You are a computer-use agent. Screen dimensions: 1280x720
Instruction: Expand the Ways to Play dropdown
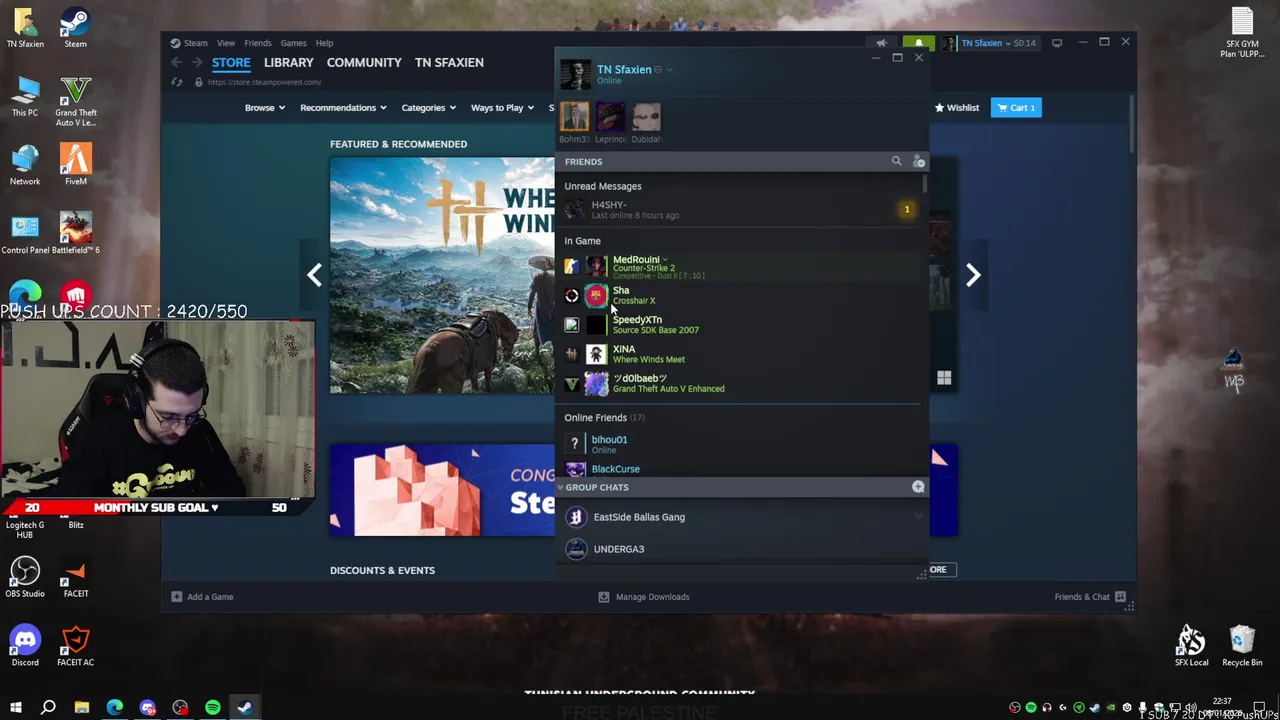503,108
